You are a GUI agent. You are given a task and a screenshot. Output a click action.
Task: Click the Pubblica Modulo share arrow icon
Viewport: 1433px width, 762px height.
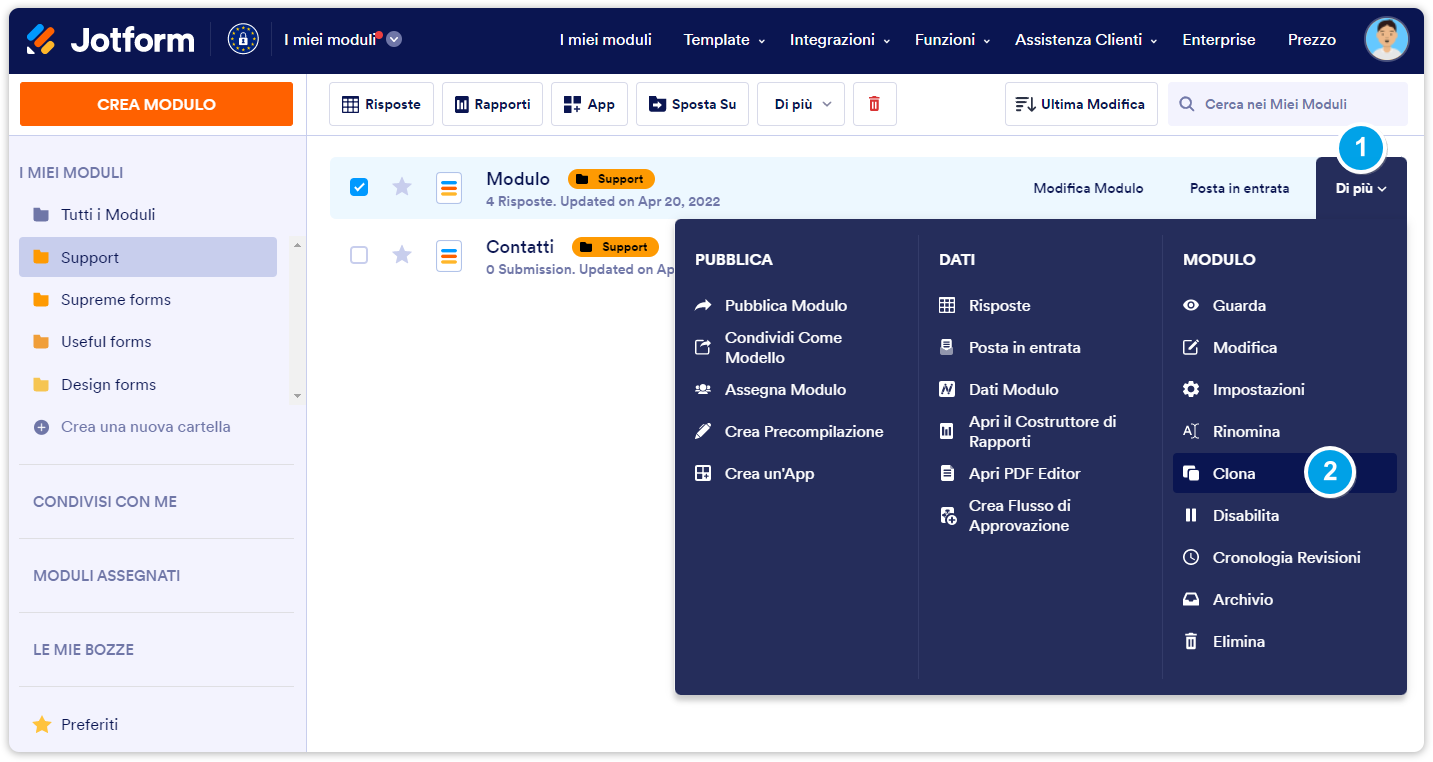[x=703, y=306]
